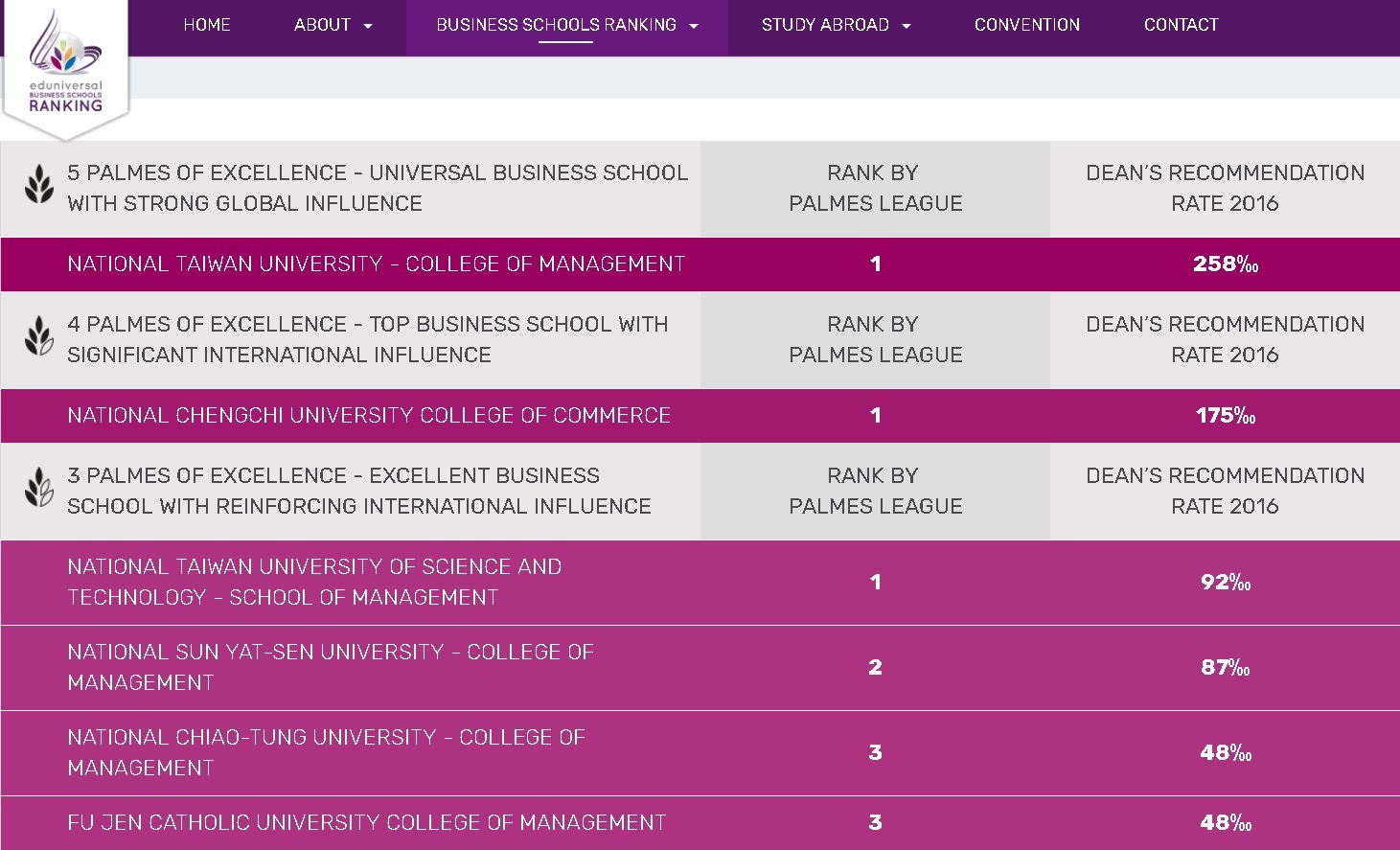The height and width of the screenshot is (850, 1400).
Task: Click the 4 Palmes of Excellence leaf icon
Action: click(38, 336)
